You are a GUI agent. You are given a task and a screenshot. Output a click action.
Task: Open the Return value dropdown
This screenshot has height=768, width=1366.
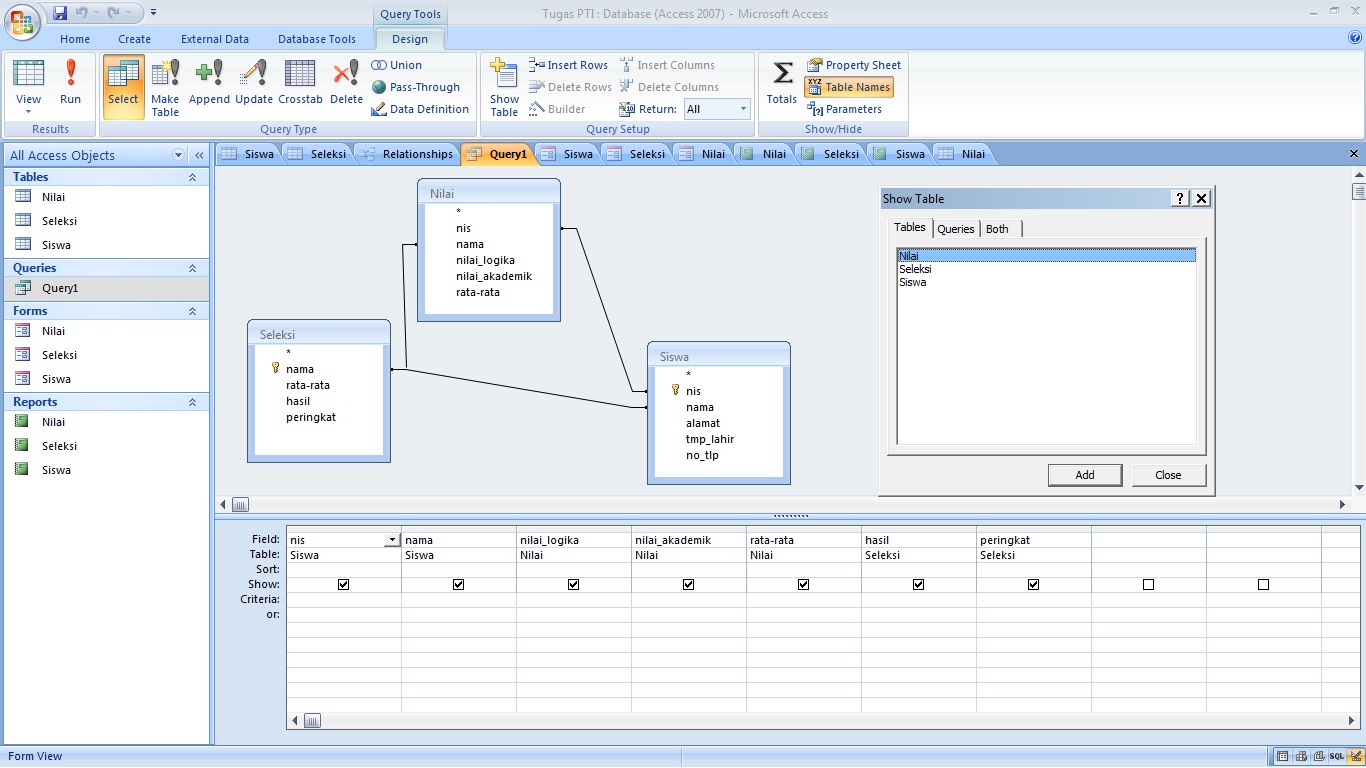[x=743, y=109]
